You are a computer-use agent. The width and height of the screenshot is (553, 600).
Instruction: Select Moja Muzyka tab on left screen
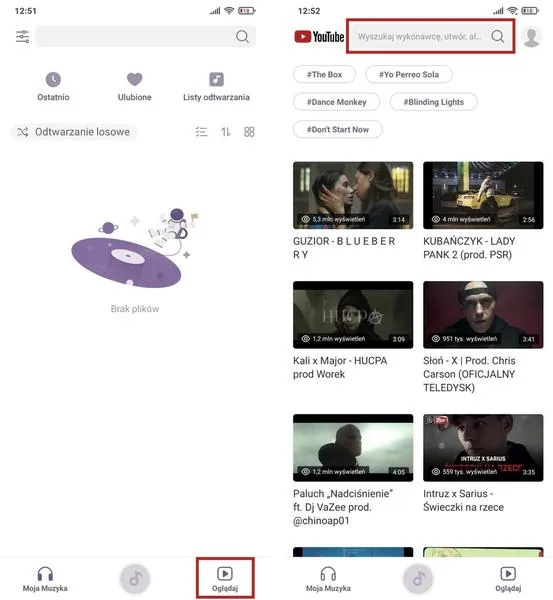(x=45, y=579)
